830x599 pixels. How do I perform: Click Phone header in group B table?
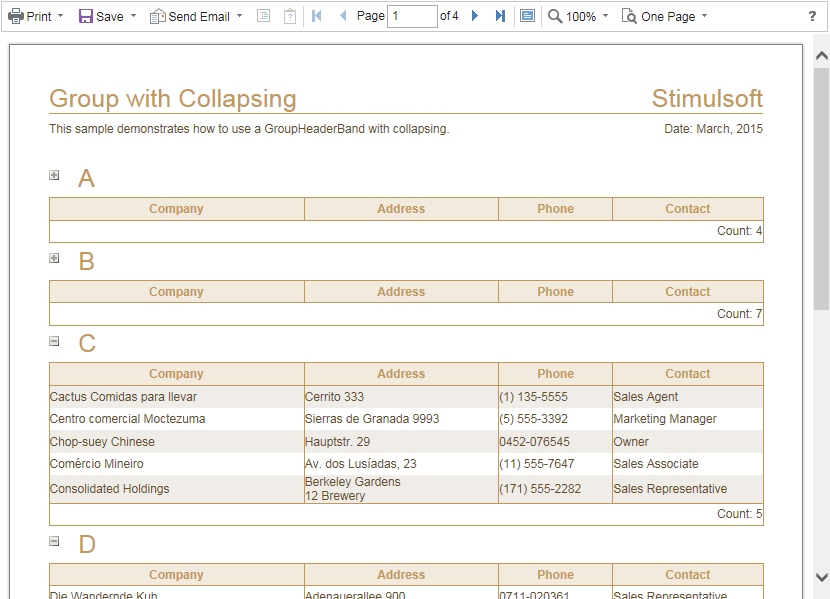[555, 292]
